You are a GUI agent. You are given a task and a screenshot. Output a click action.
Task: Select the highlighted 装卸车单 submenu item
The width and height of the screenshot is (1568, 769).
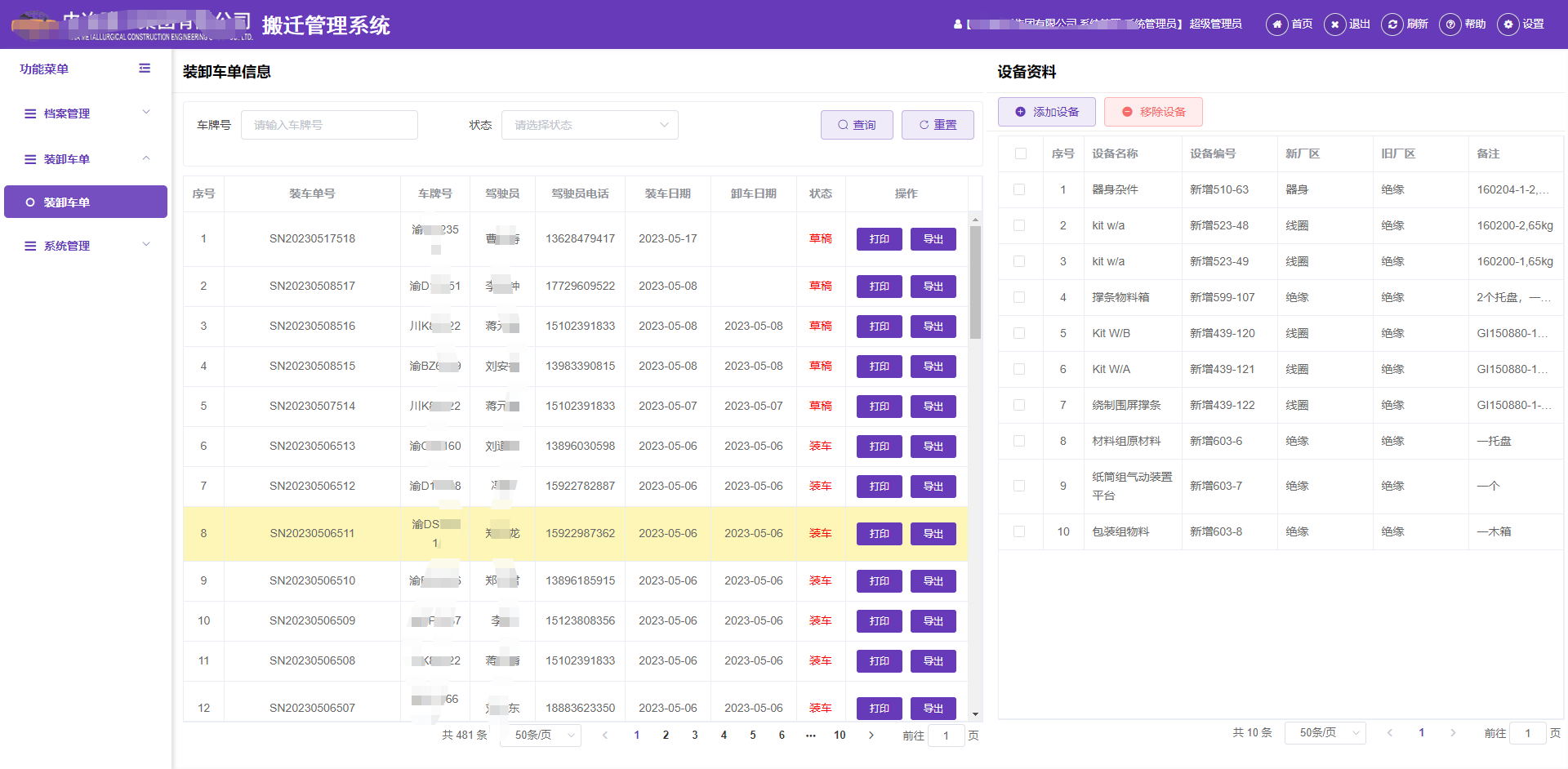tap(86, 202)
